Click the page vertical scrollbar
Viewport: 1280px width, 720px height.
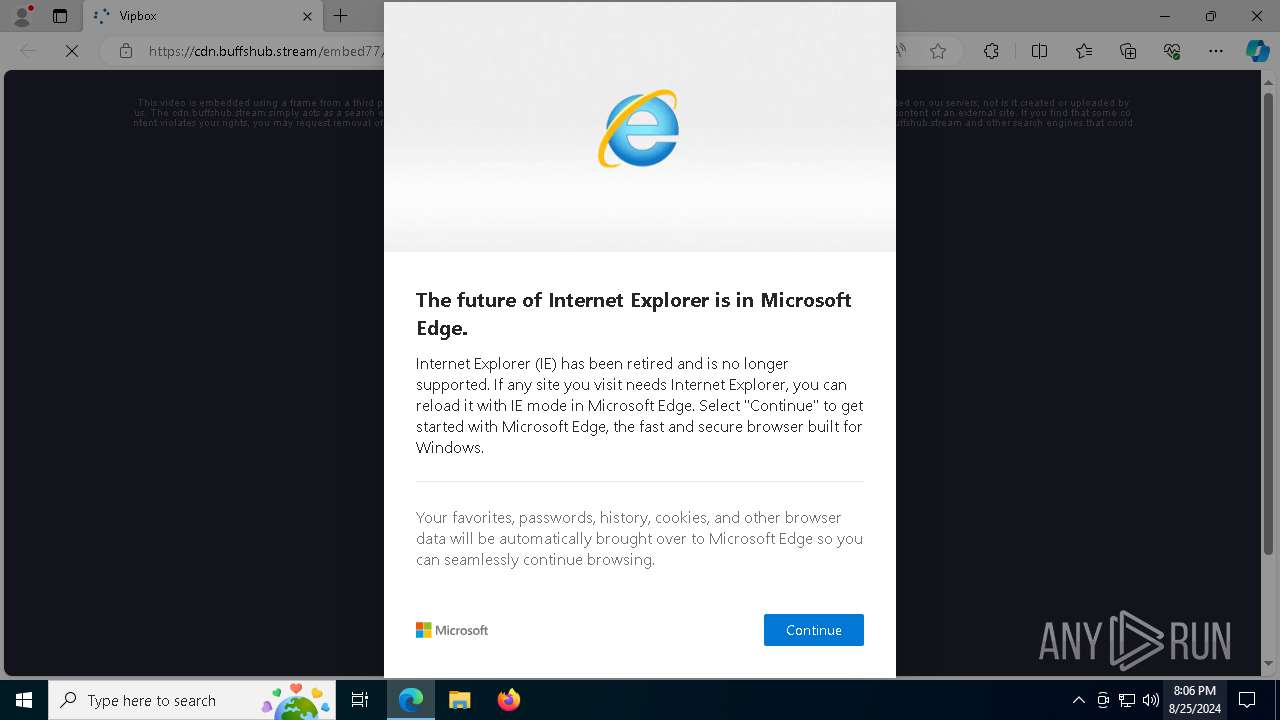tap(1268, 375)
